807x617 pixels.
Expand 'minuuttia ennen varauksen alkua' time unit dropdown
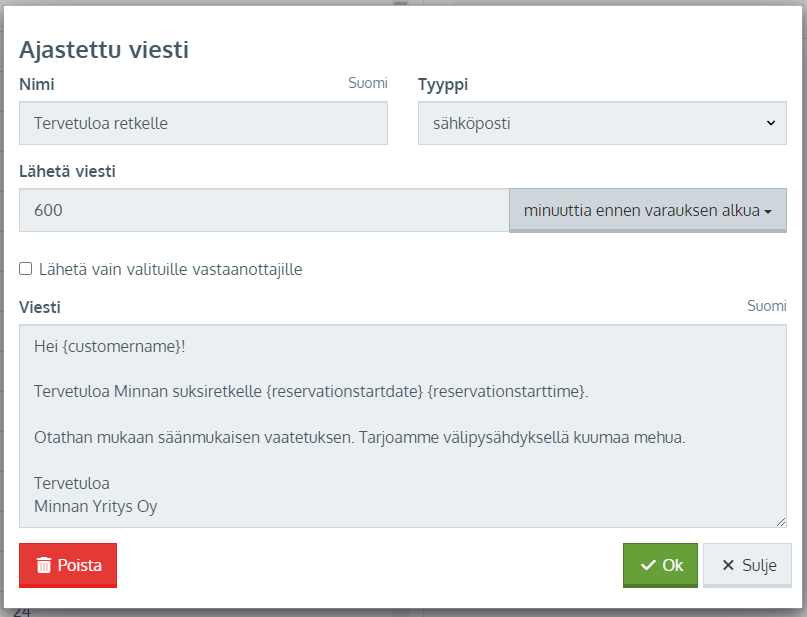click(x=647, y=210)
